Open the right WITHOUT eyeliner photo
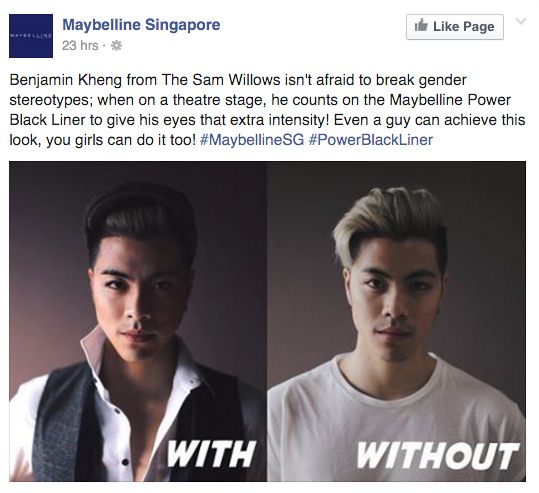539x493 pixels. click(x=397, y=321)
